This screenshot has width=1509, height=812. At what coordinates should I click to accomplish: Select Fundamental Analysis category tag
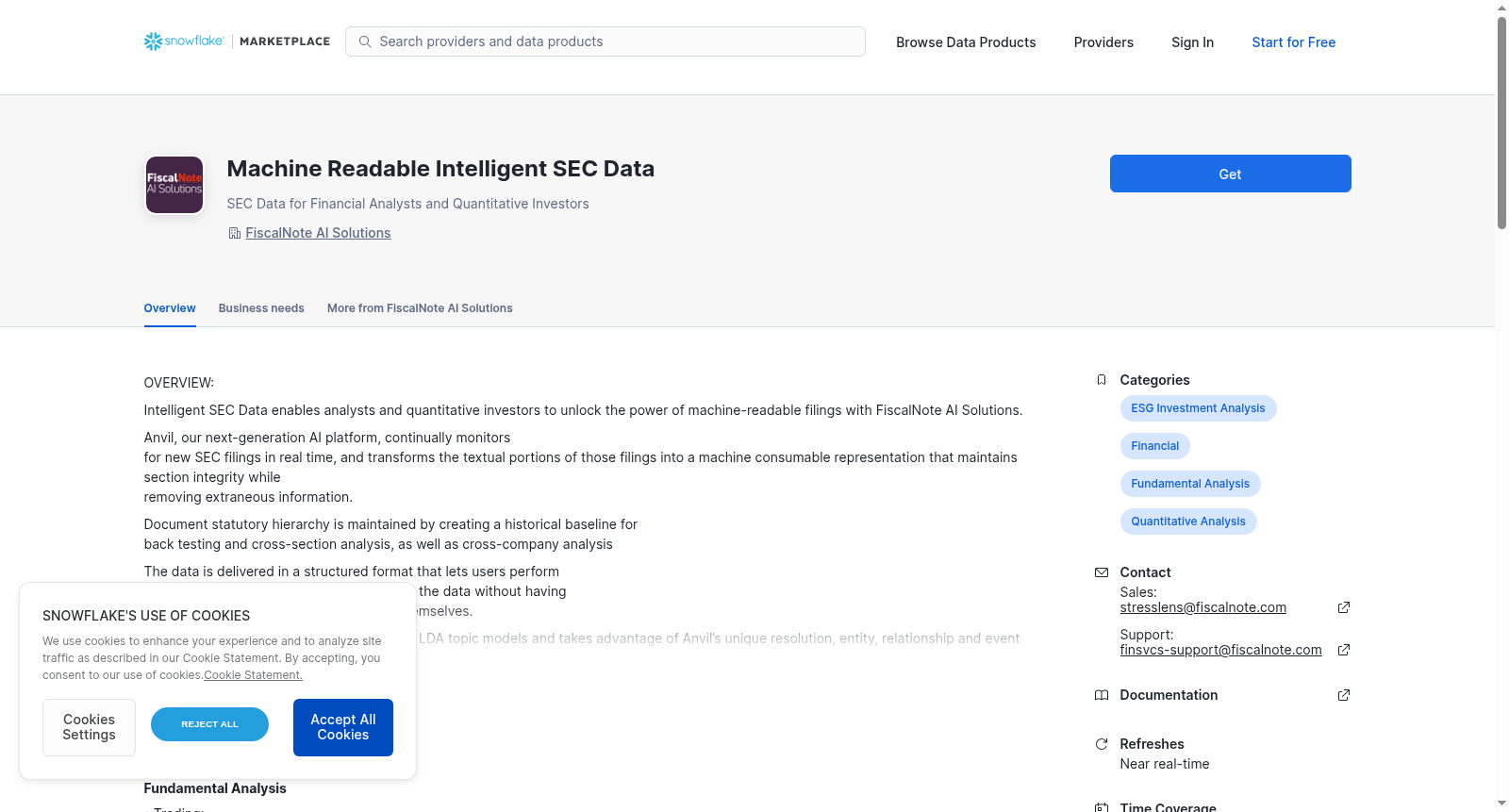[x=1190, y=484]
